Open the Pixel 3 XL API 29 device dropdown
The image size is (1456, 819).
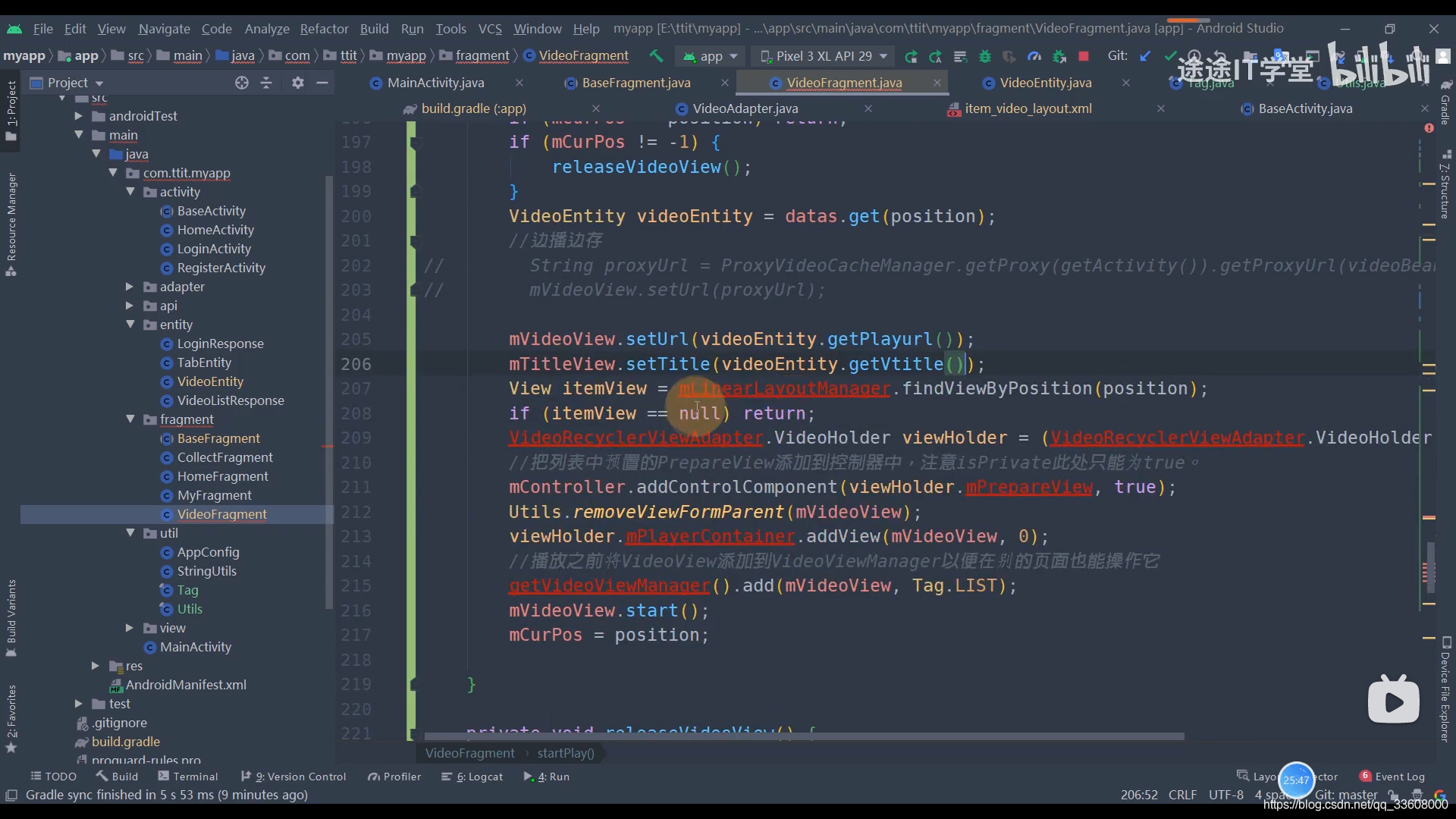click(x=824, y=55)
